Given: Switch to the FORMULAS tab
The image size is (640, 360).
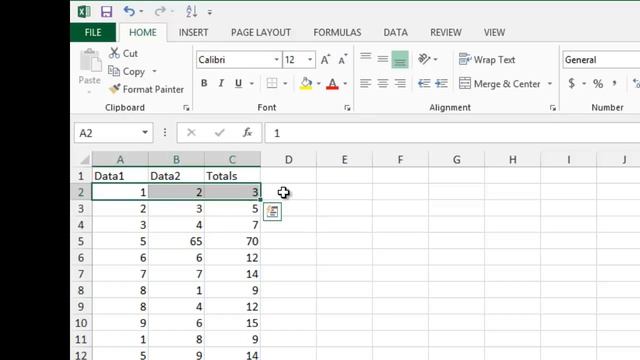Looking at the screenshot, I should (337, 33).
